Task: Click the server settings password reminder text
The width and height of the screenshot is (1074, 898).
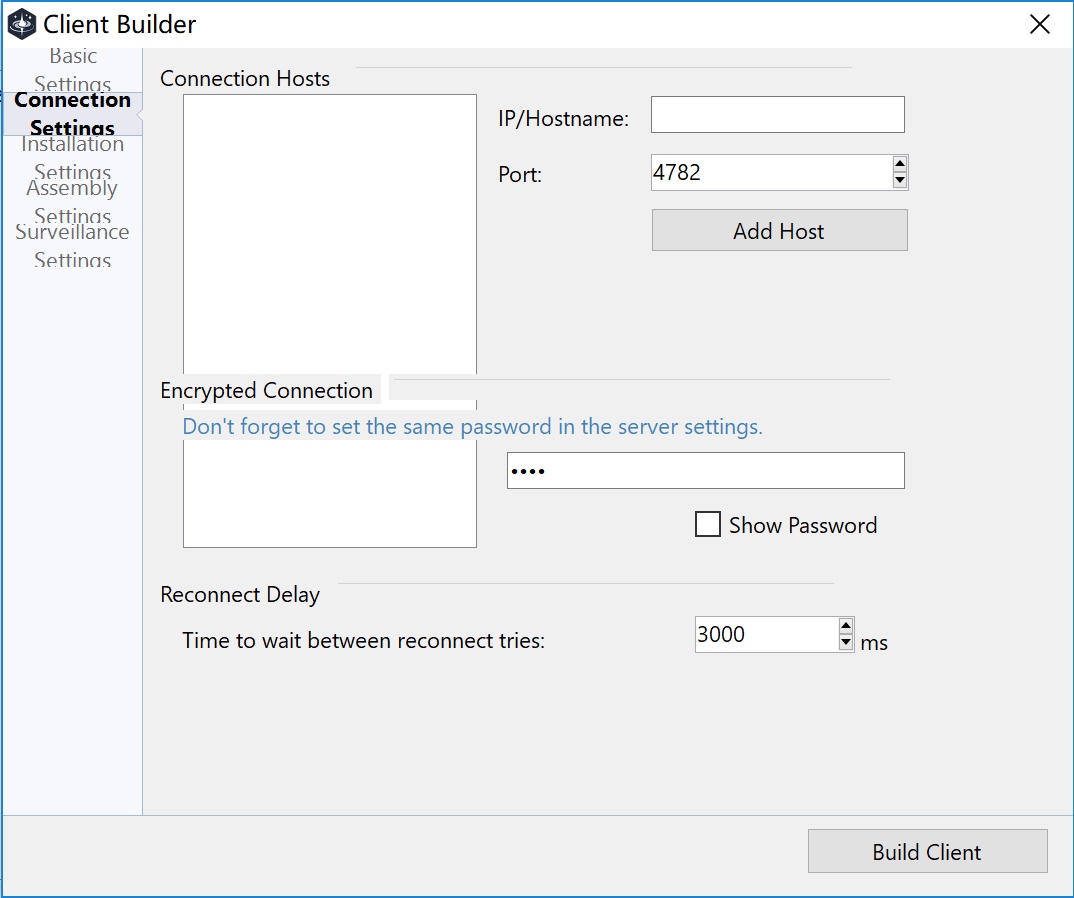Action: click(x=470, y=427)
